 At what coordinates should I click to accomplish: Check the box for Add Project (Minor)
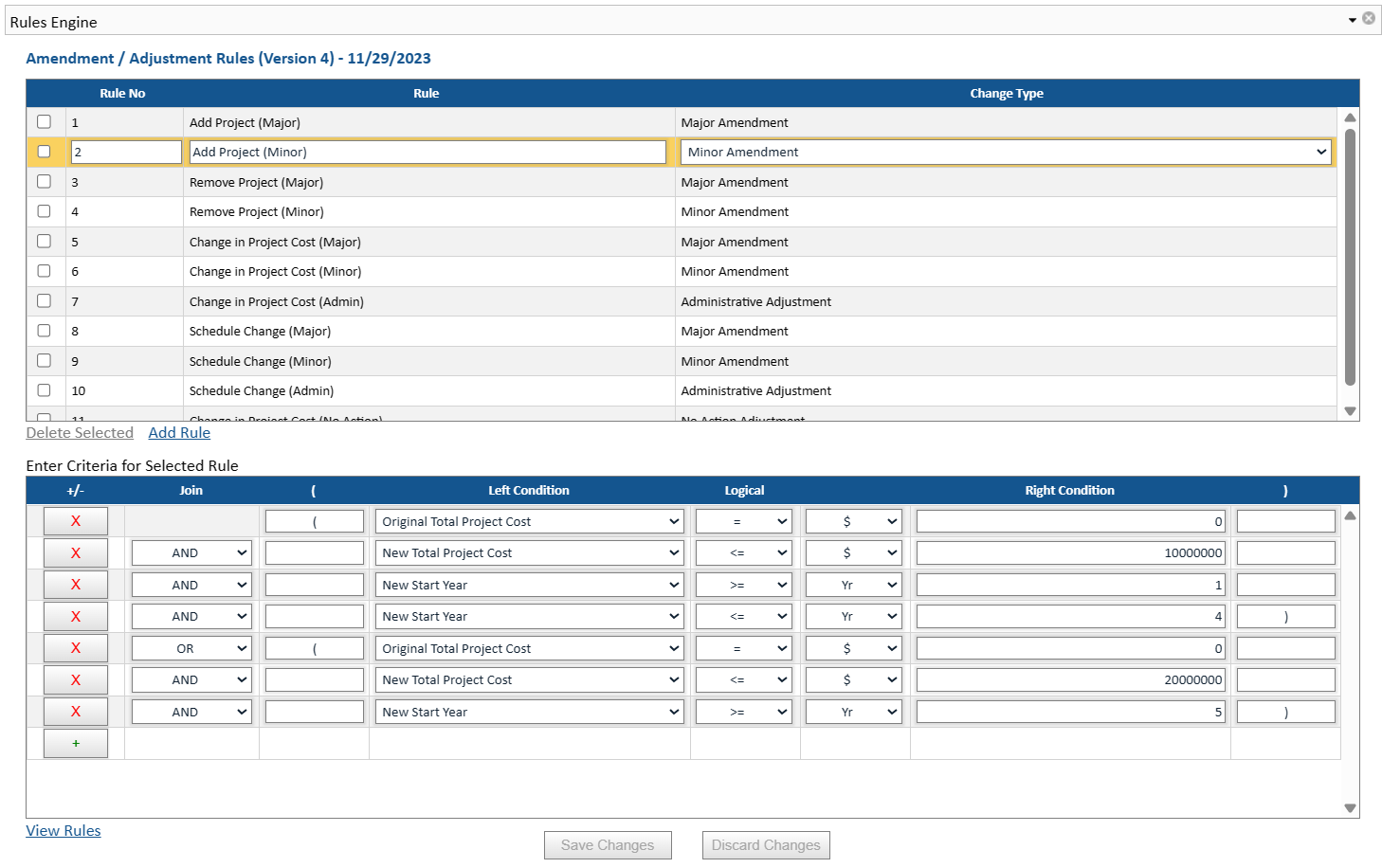[44, 152]
